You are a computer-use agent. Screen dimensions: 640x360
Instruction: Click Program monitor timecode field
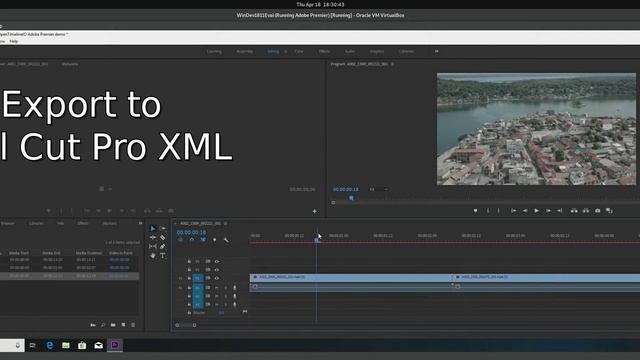[346, 189]
